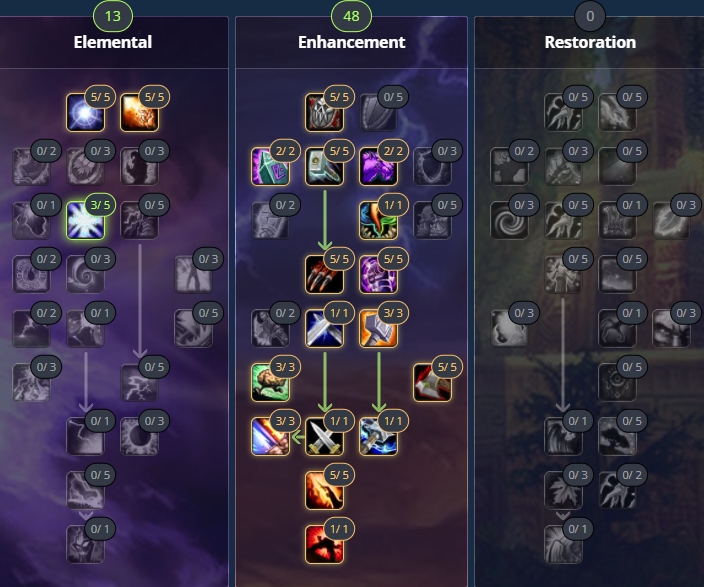Select the red claw talent with 5/5 points
This screenshot has height=587, width=704.
click(x=324, y=274)
